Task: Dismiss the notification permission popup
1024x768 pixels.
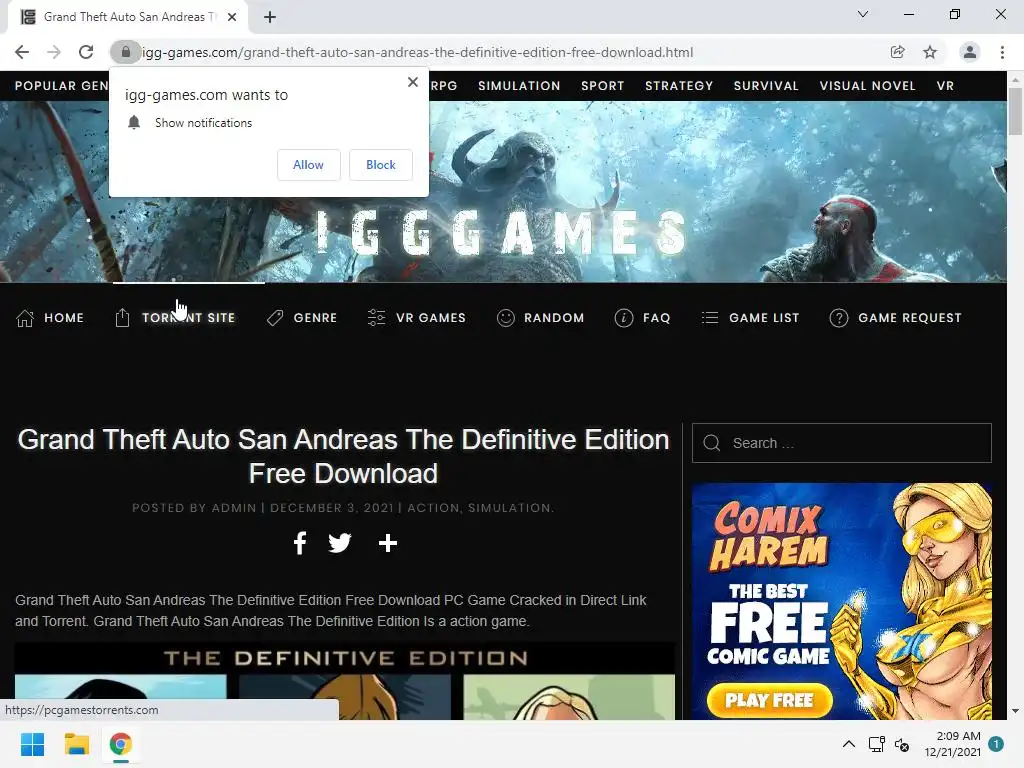Action: 413,82
